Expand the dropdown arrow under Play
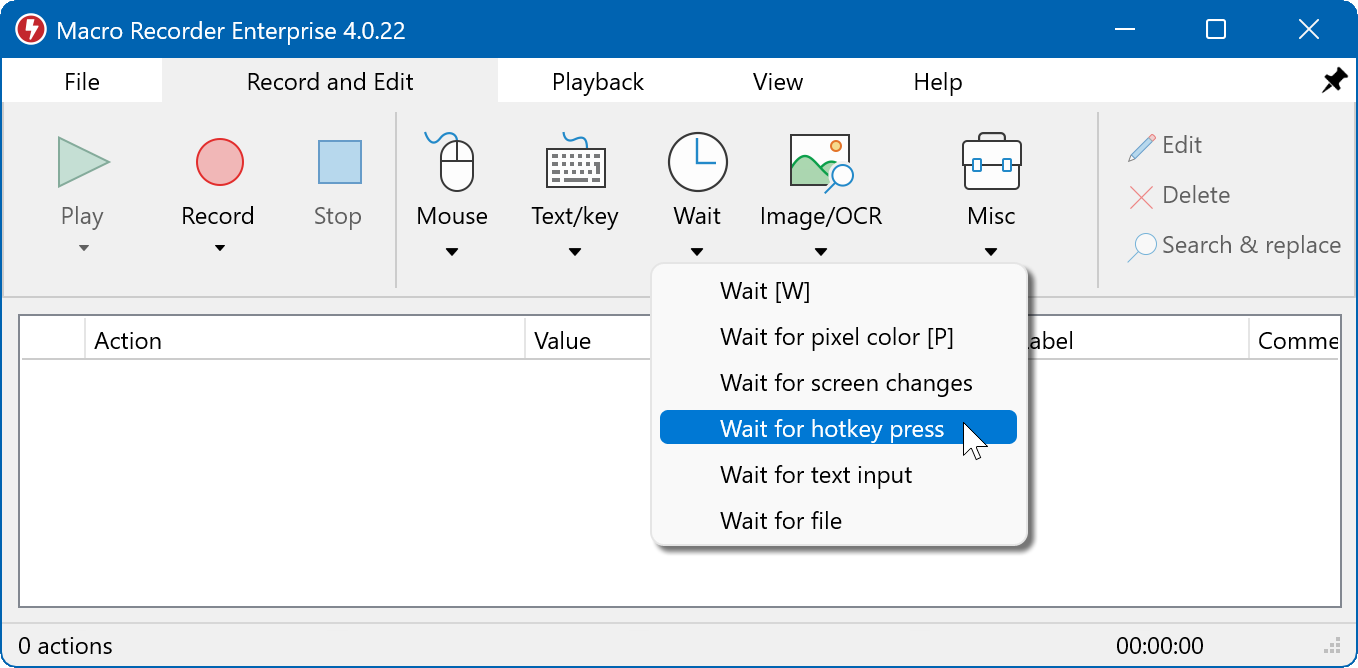Image resolution: width=1358 pixels, height=668 pixels. coord(83,248)
